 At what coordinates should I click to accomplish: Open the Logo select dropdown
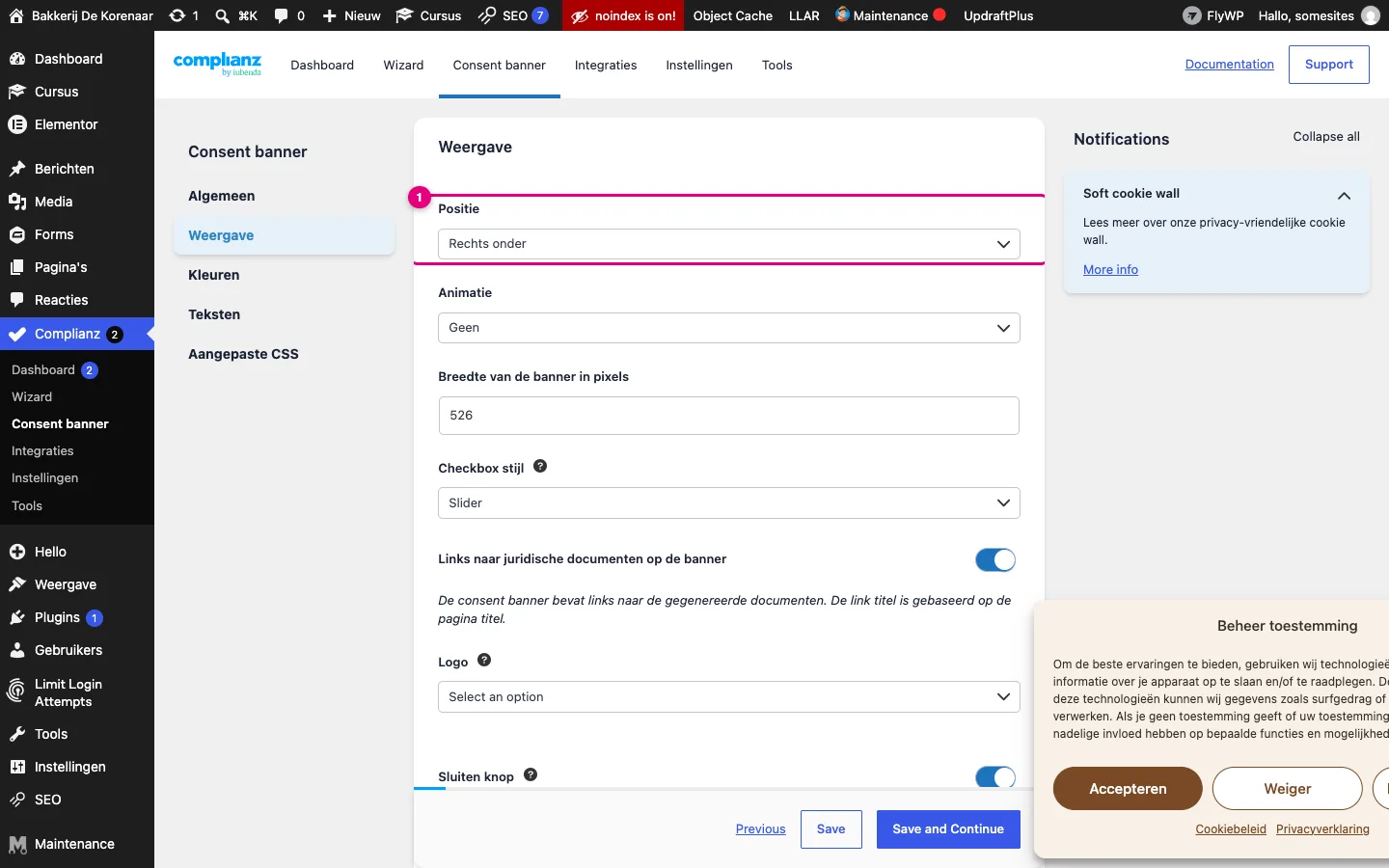pyautogui.click(x=729, y=697)
